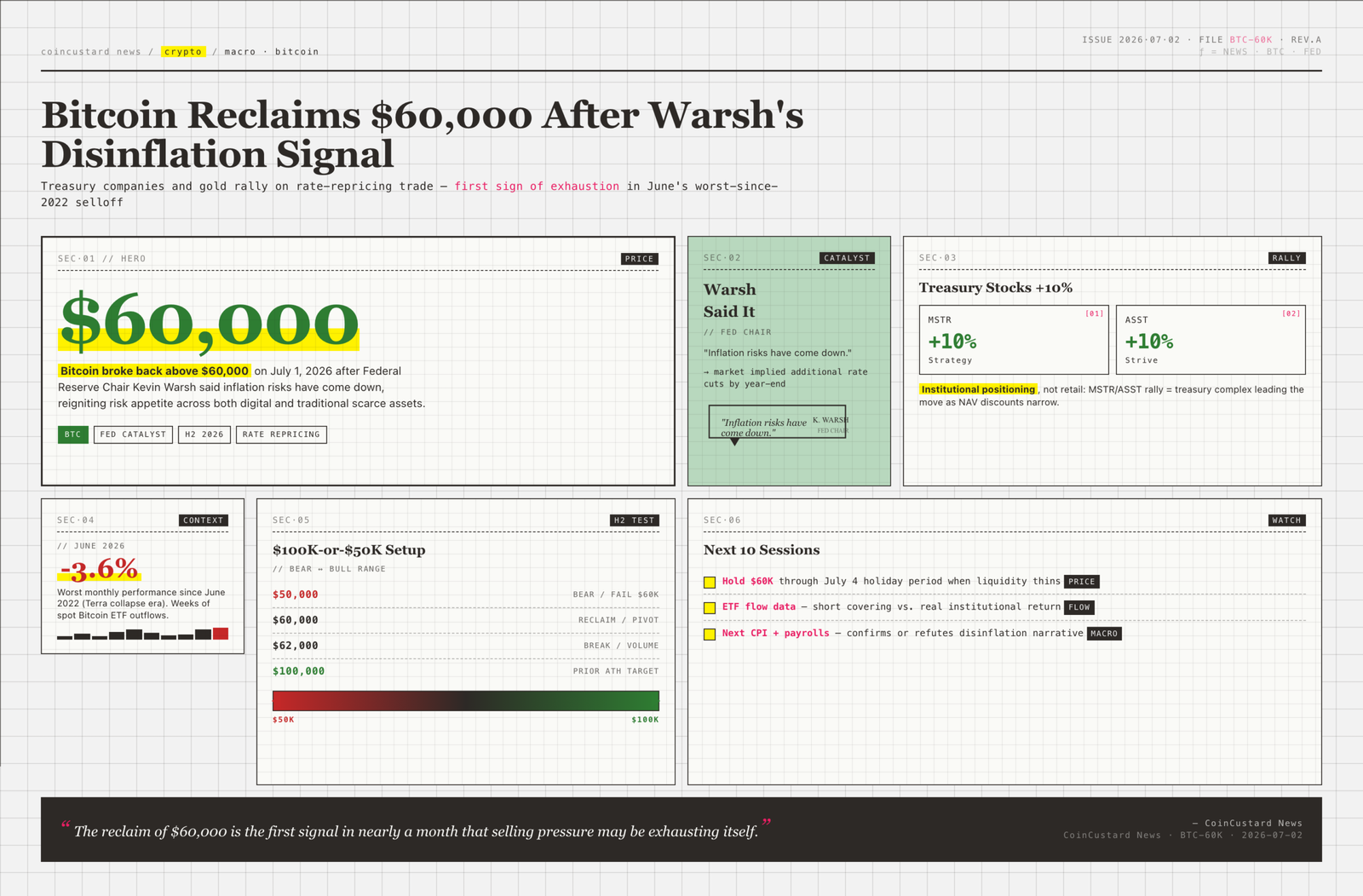Click the '$100K-or-$50K Setup' heading
The image size is (1363, 896).
349,550
